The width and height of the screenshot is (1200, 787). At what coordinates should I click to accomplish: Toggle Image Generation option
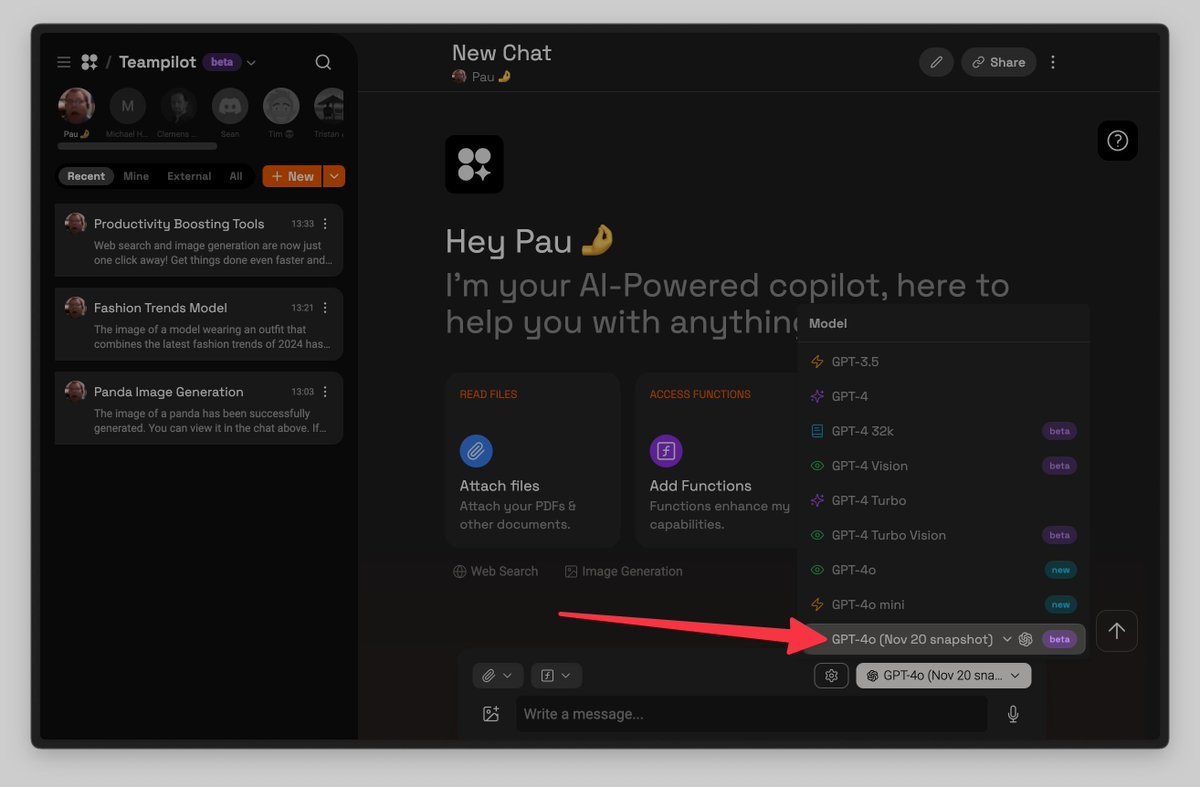pos(624,572)
